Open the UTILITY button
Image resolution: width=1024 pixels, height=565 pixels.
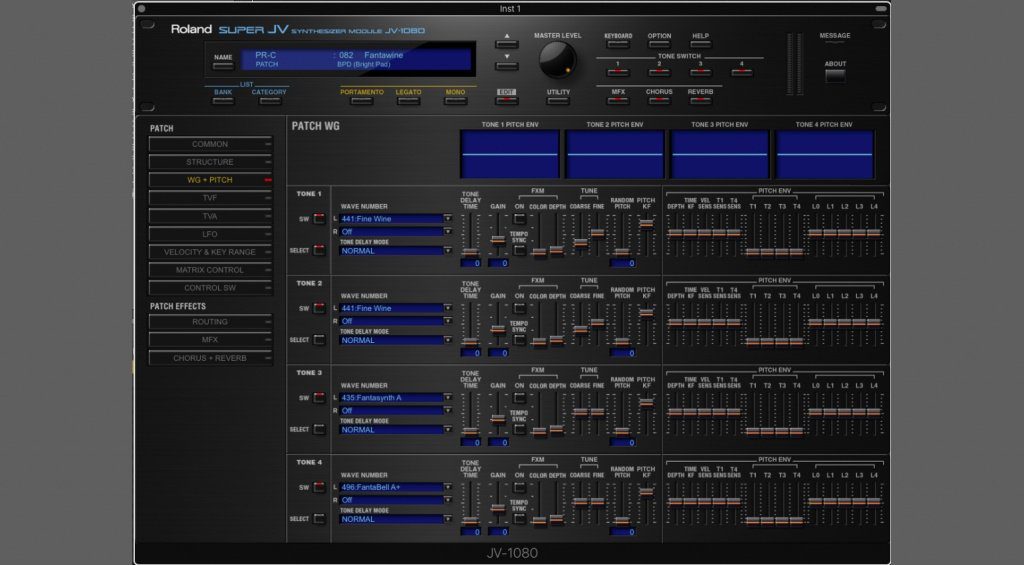pos(558,101)
